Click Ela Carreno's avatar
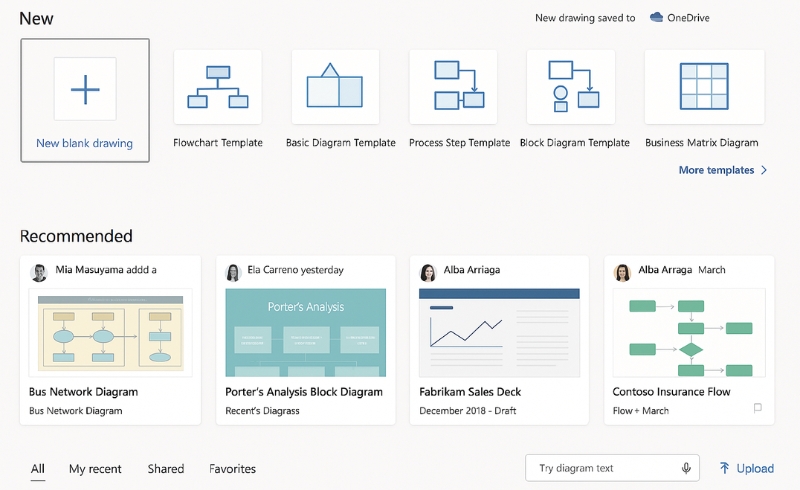The image size is (800, 490). (x=233, y=273)
